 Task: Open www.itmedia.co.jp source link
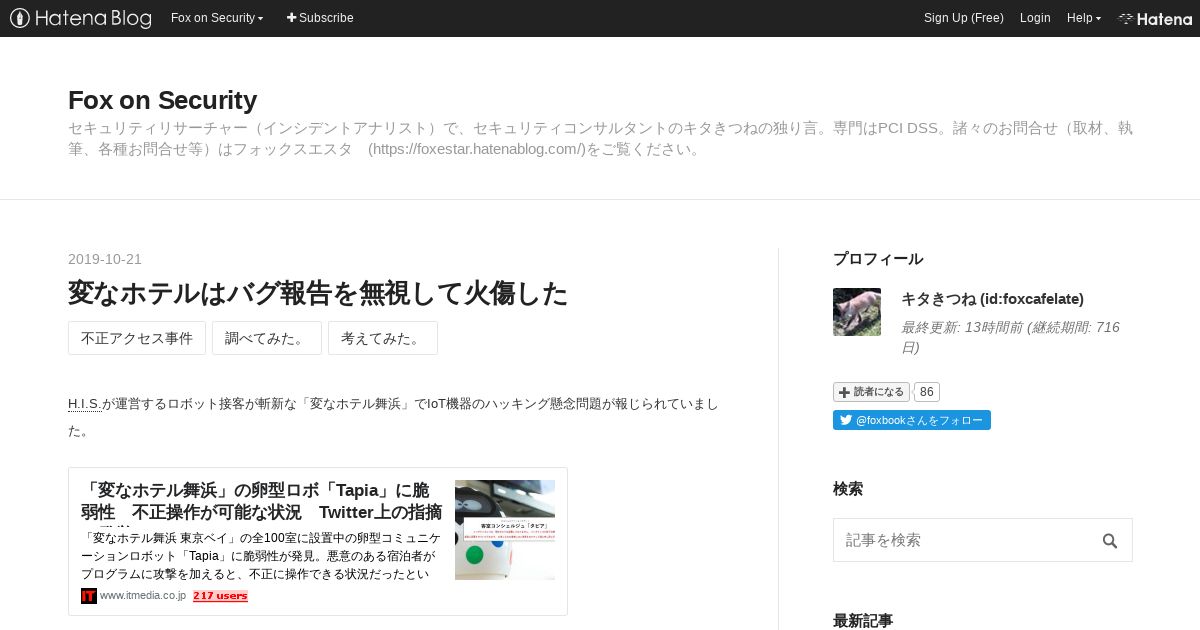point(143,596)
